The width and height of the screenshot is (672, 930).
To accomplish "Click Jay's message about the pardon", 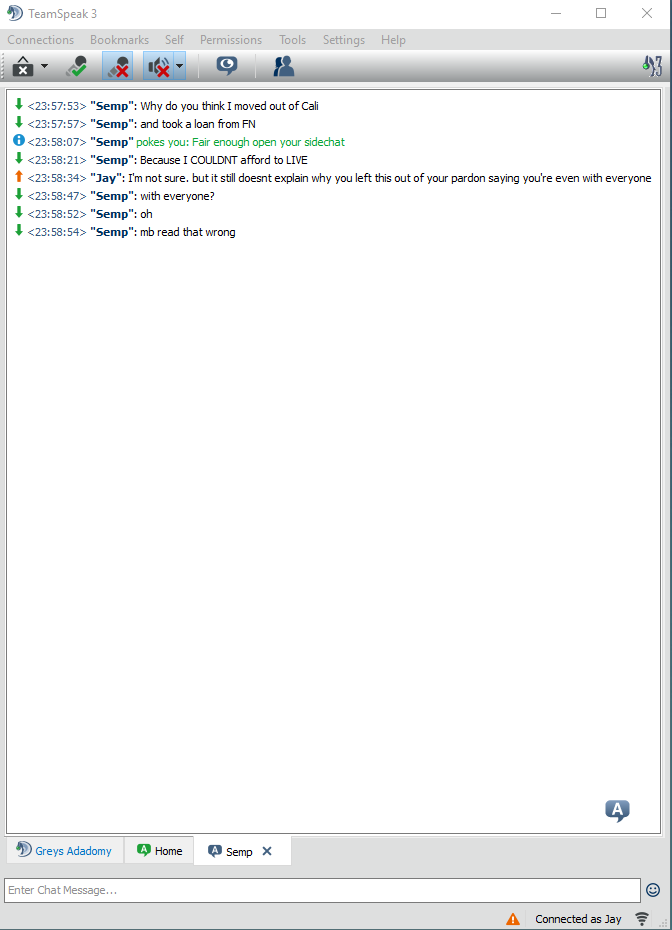I will point(390,178).
